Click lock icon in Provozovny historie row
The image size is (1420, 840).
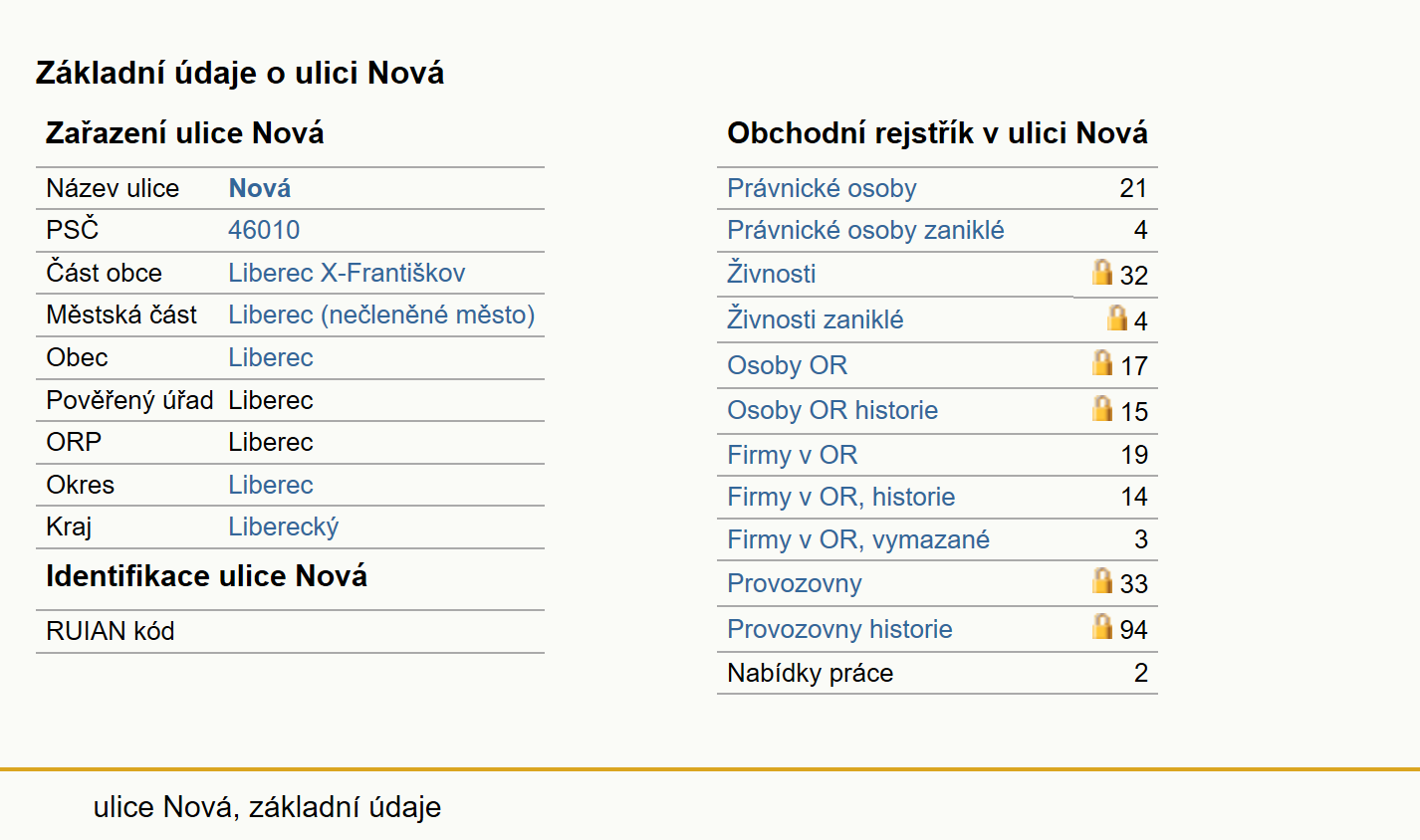point(1101,626)
